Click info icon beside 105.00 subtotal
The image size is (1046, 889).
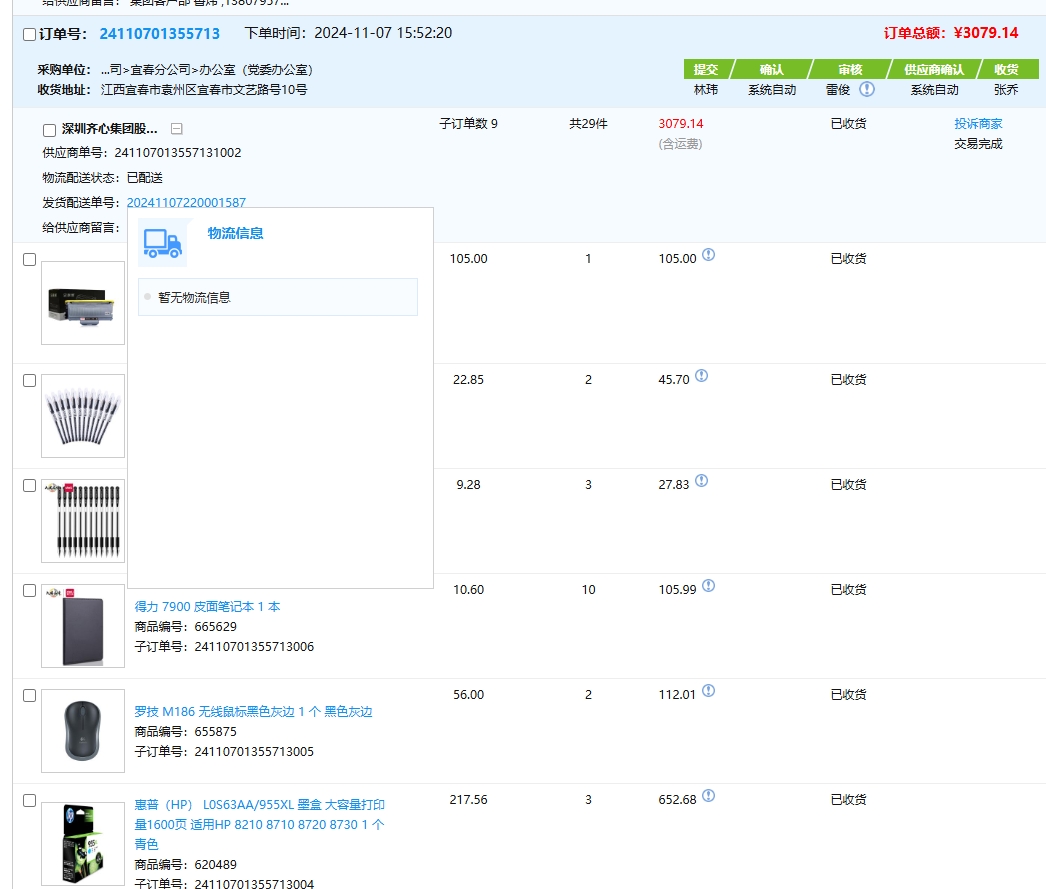708,255
